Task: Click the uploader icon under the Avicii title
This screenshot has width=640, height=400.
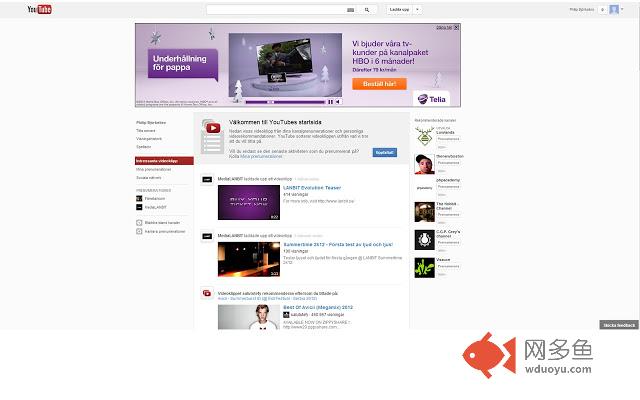Action: point(286,315)
